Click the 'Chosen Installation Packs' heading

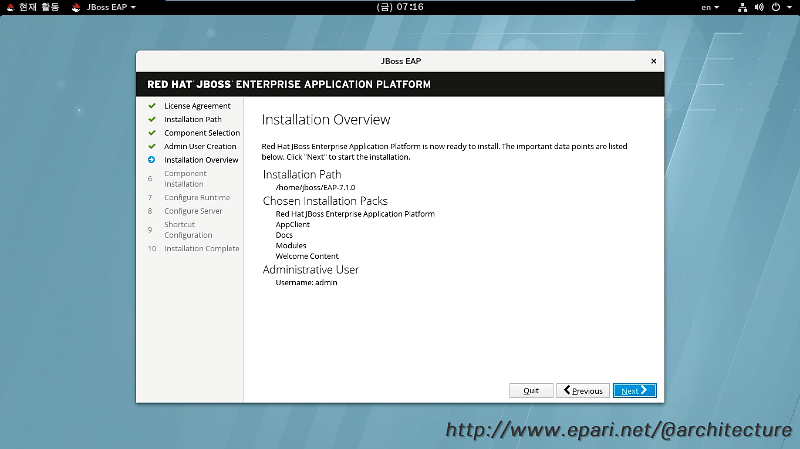325,201
